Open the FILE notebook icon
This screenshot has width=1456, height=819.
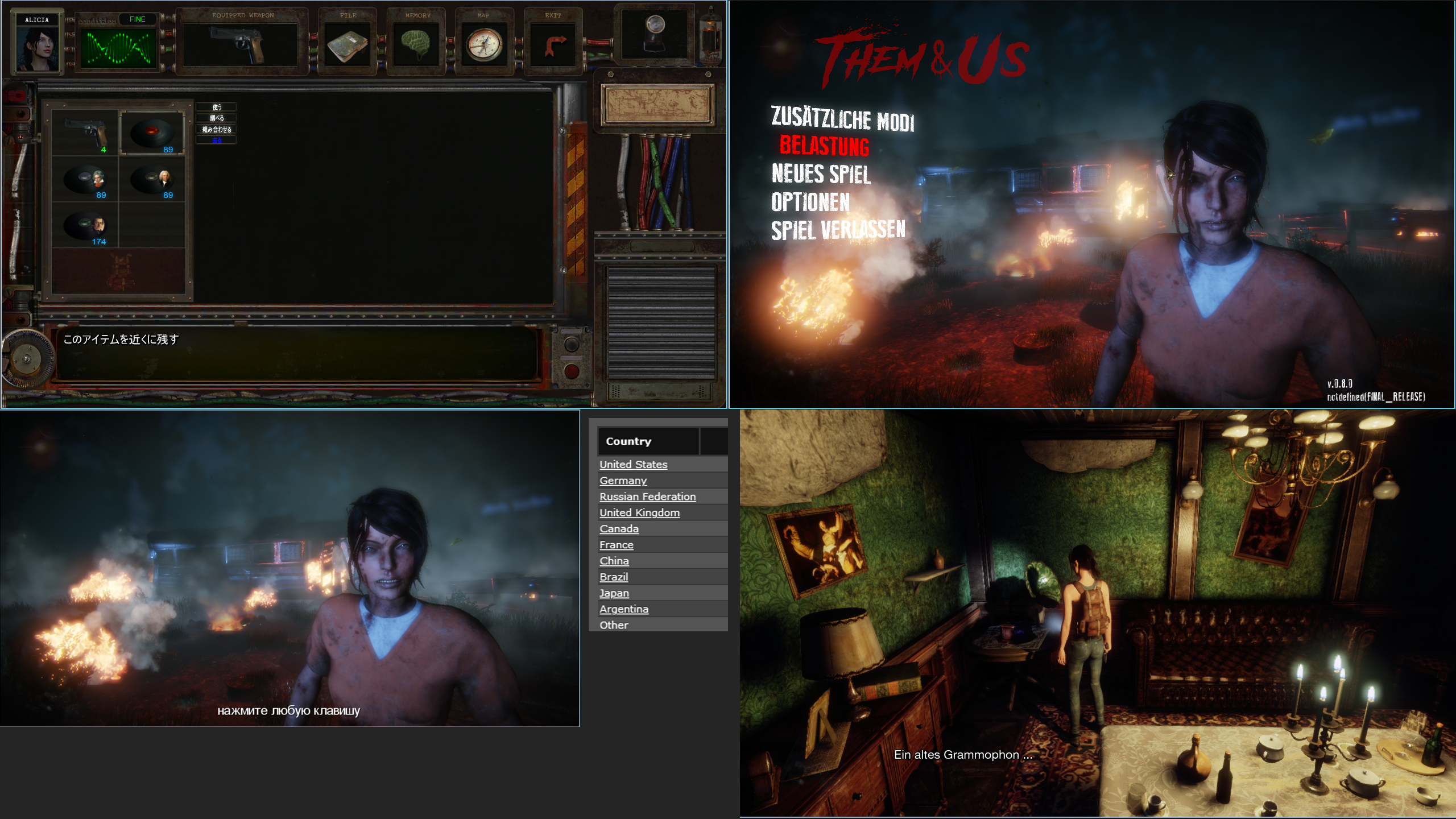pos(348,45)
